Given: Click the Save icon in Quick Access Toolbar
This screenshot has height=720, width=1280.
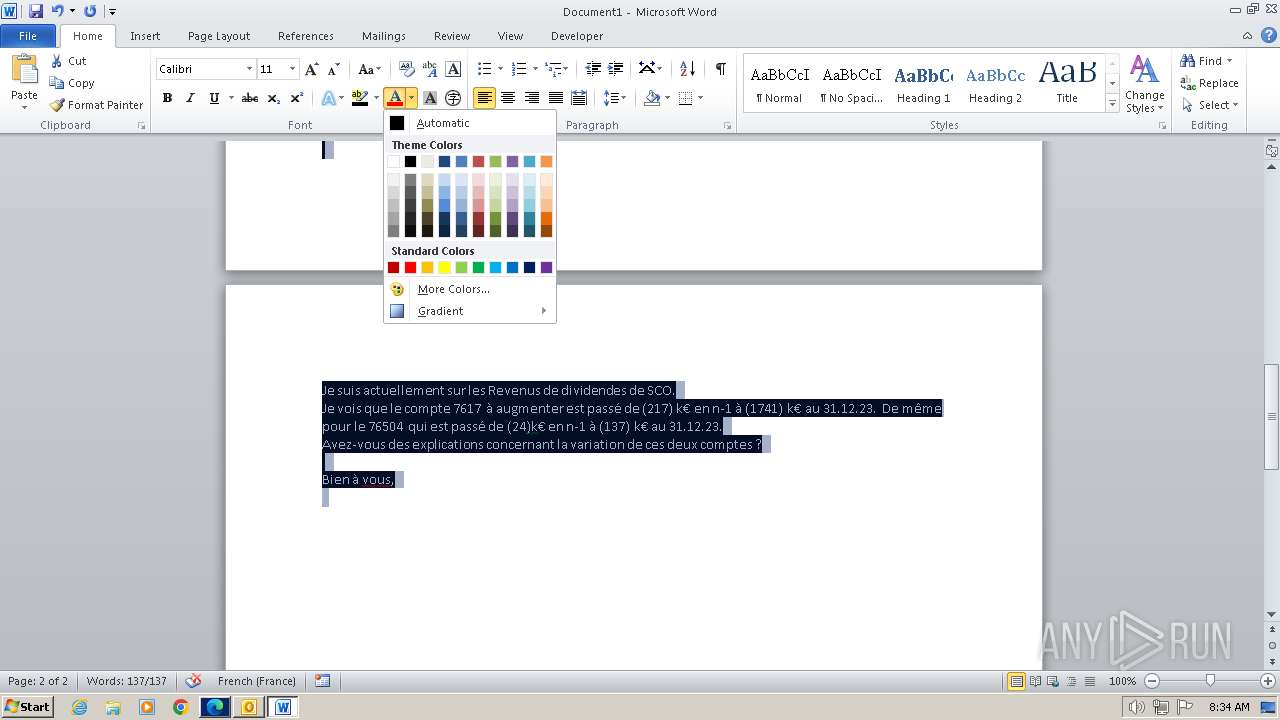Looking at the screenshot, I should click(x=36, y=11).
